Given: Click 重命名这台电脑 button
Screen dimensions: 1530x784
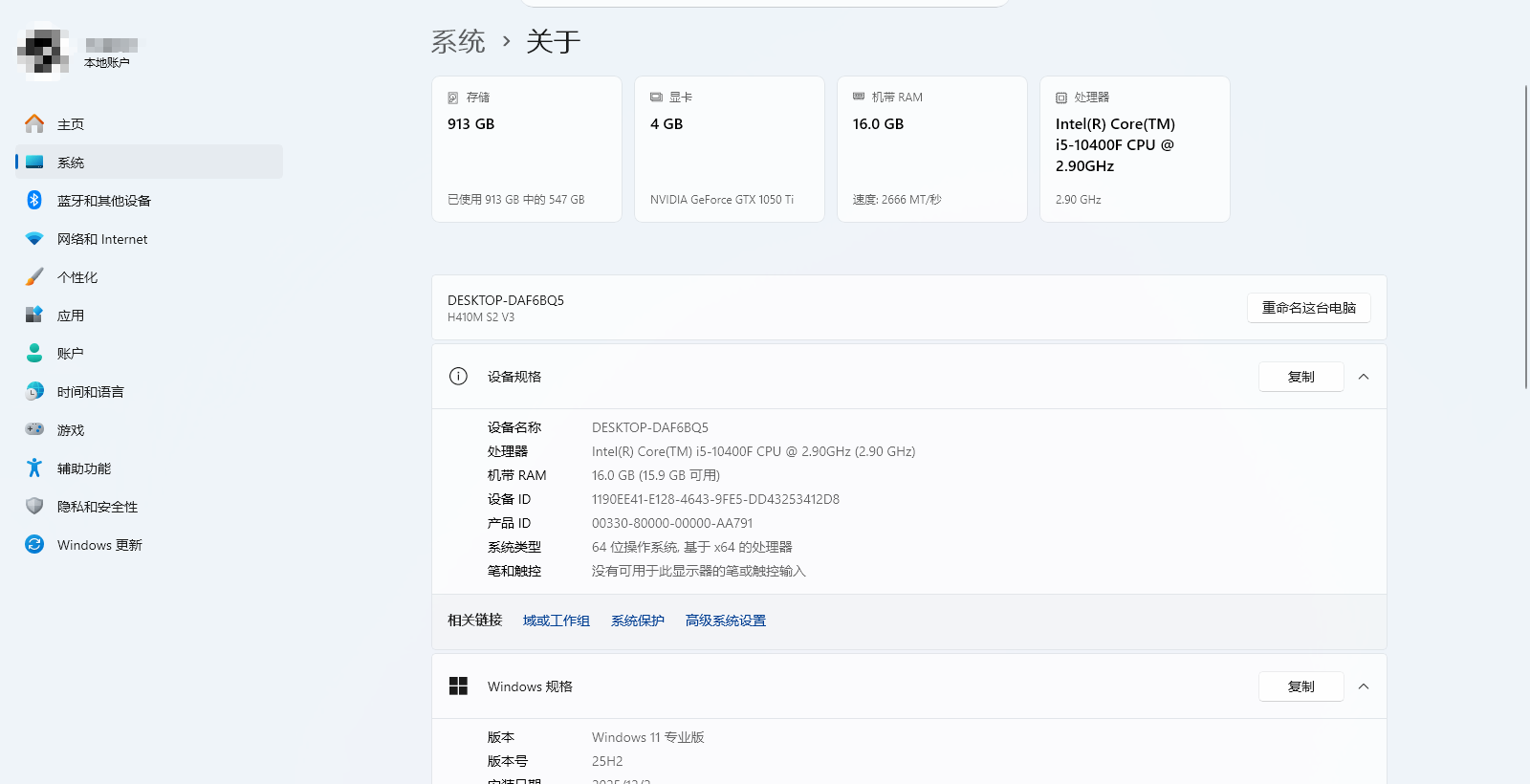Looking at the screenshot, I should point(1309,308).
